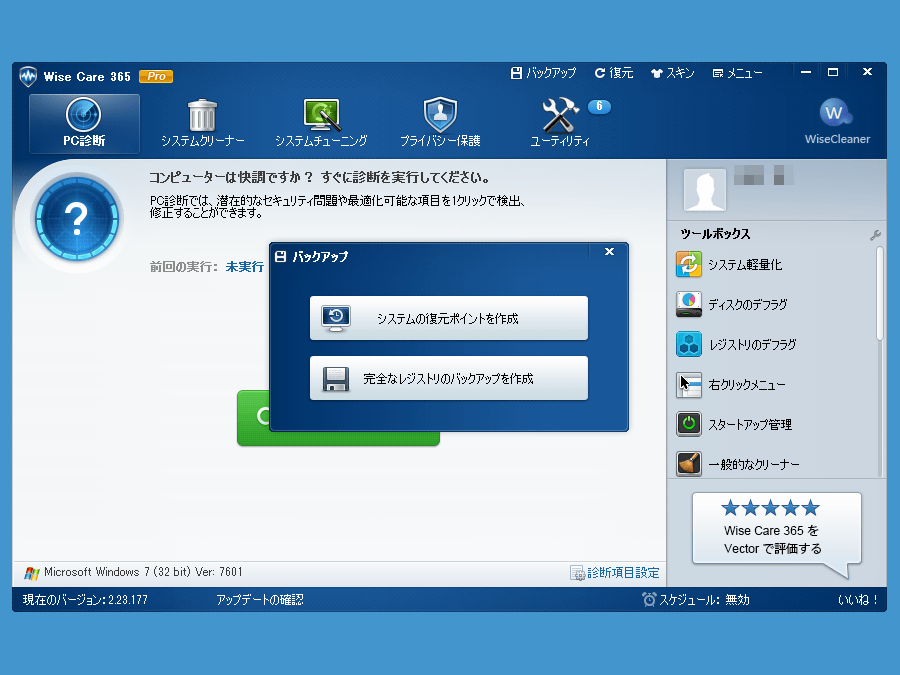900x675 pixels.
Task: Open the 右クリックメニュー tool
Action: (731, 385)
